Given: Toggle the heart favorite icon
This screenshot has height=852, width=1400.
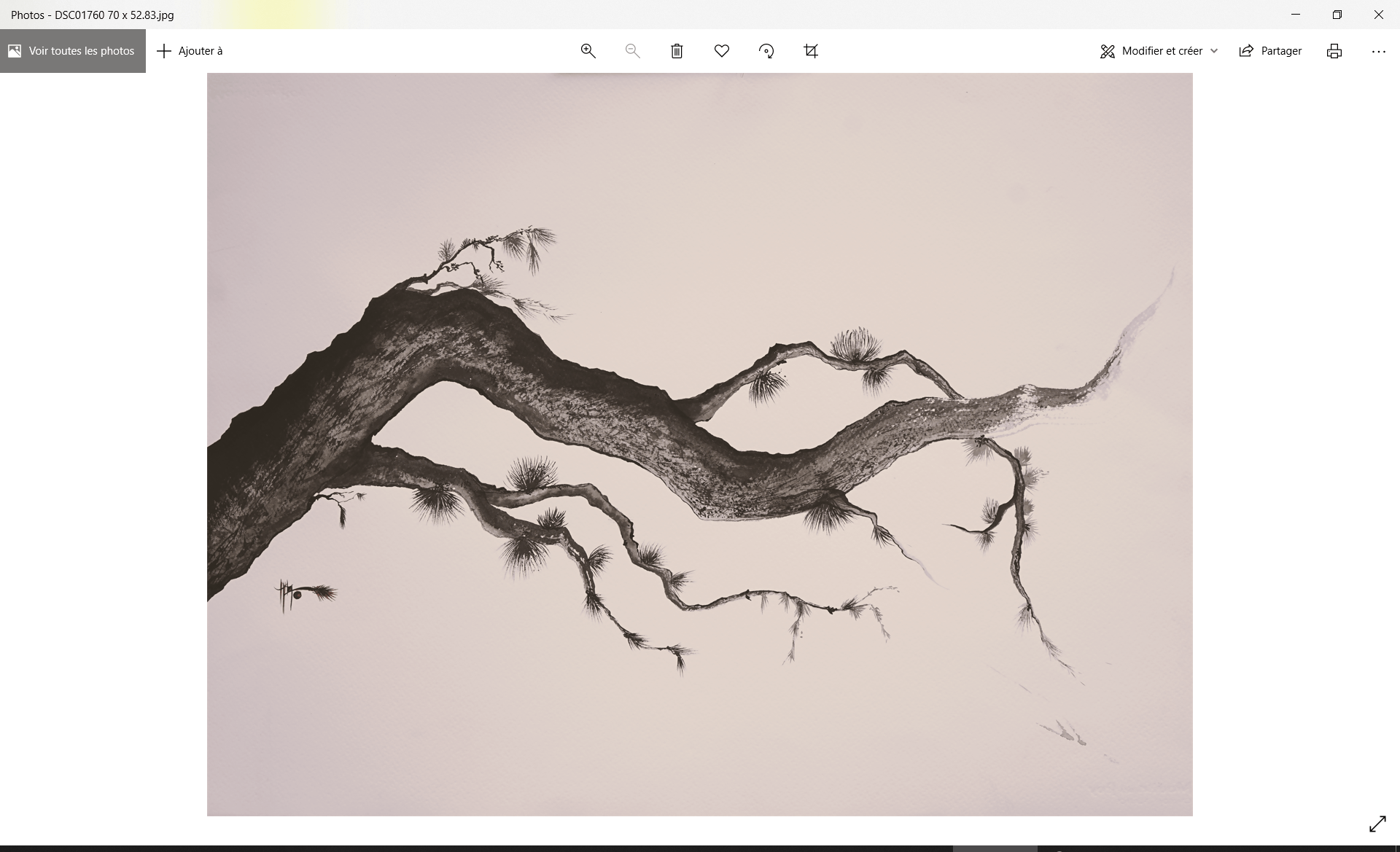Looking at the screenshot, I should (721, 51).
